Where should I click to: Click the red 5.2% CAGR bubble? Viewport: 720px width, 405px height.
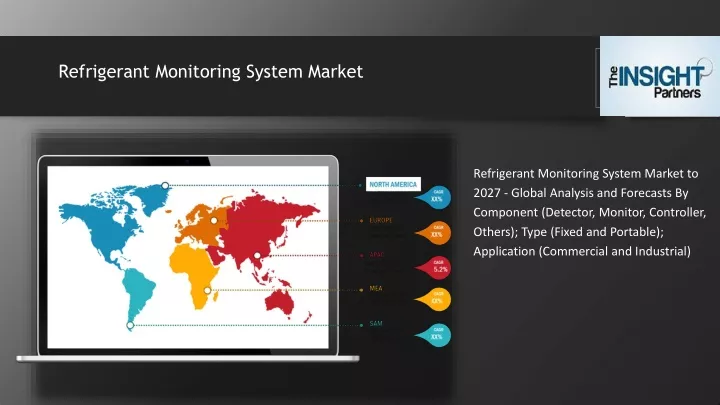point(434,267)
